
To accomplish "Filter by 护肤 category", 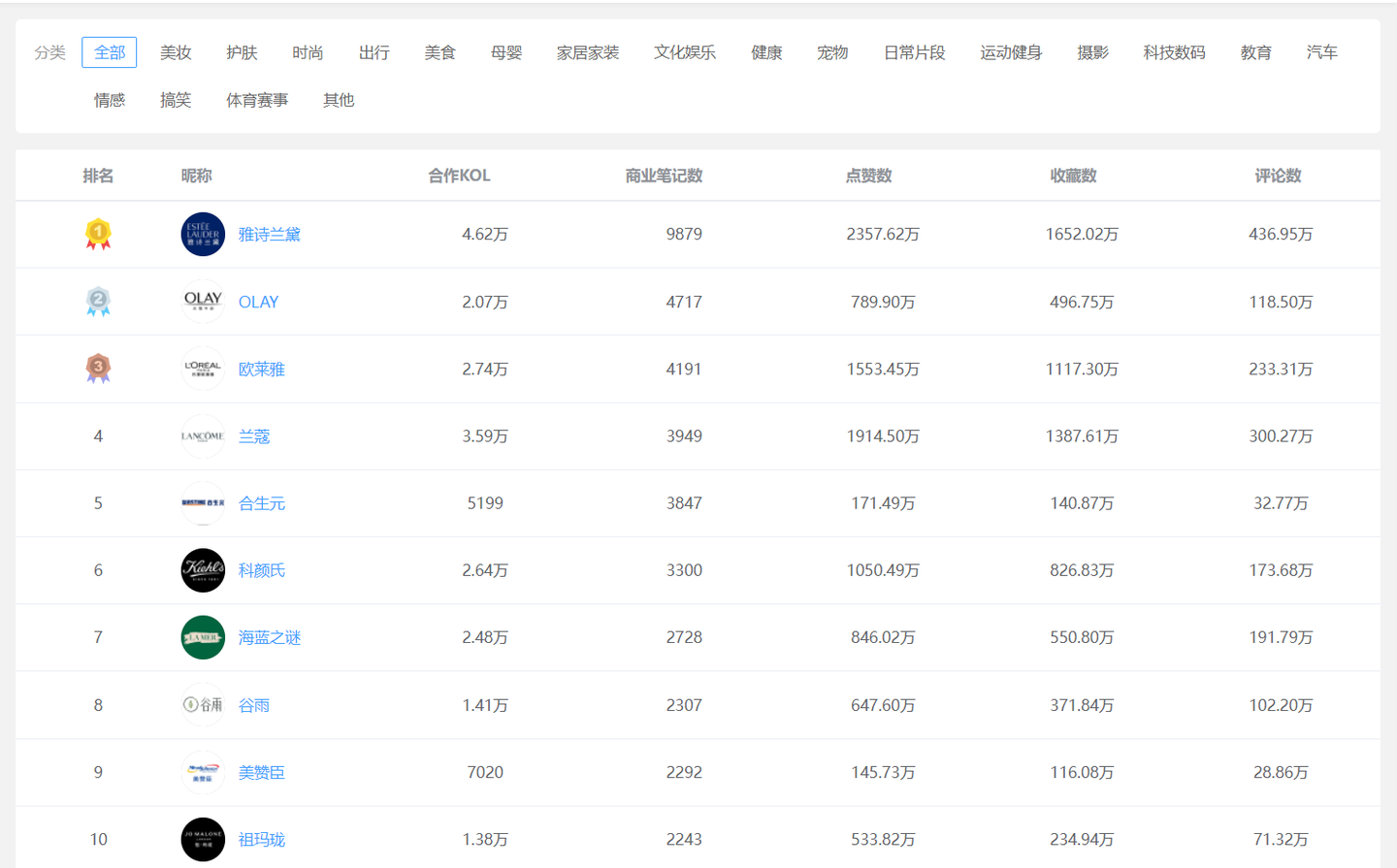I will pyautogui.click(x=242, y=52).
